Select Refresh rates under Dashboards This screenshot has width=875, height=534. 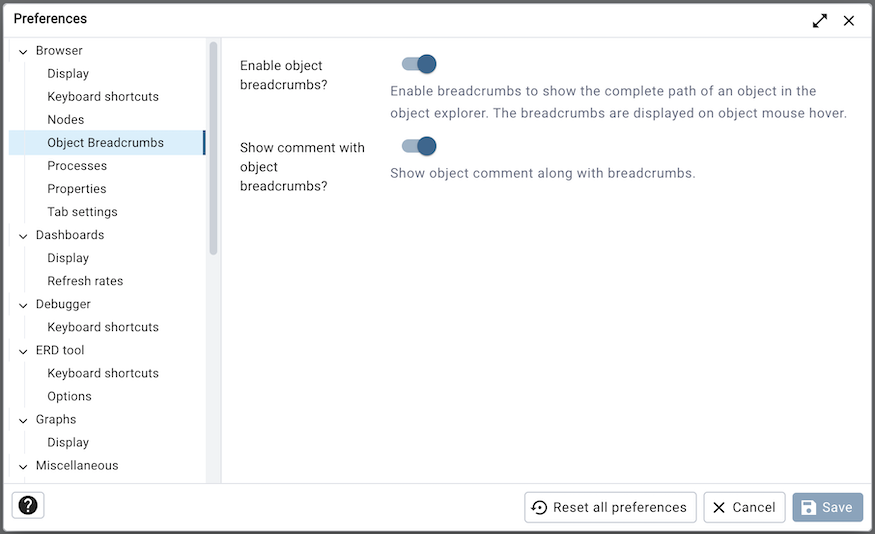tap(85, 281)
